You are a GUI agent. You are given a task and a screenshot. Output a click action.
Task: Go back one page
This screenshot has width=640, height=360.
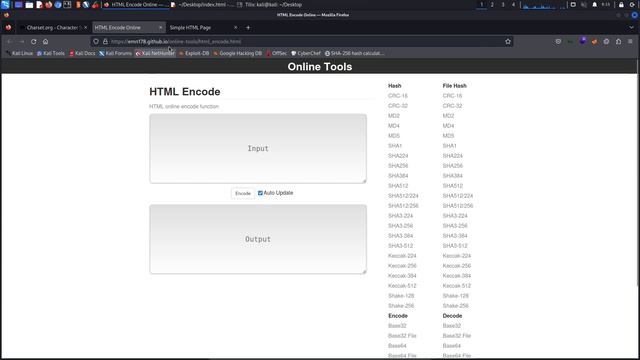point(9,42)
